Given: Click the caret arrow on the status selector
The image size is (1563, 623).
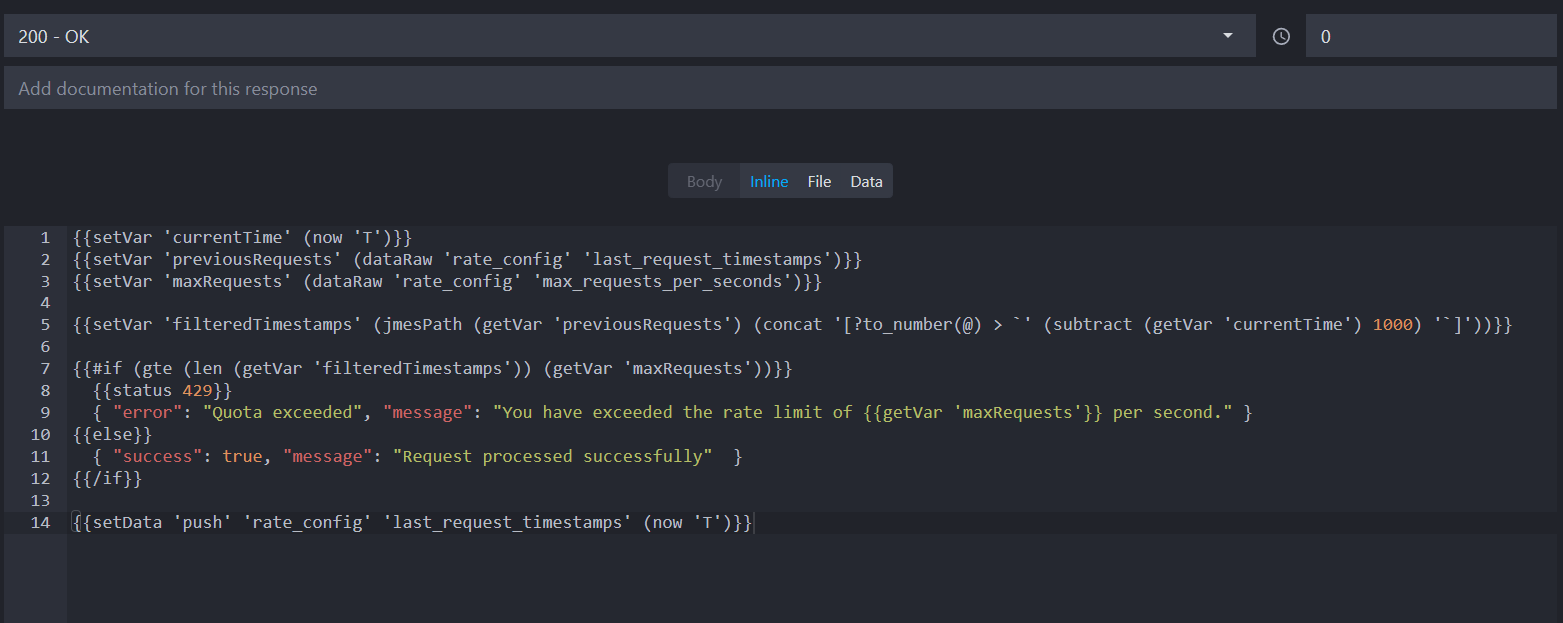Looking at the screenshot, I should tap(1227, 35).
